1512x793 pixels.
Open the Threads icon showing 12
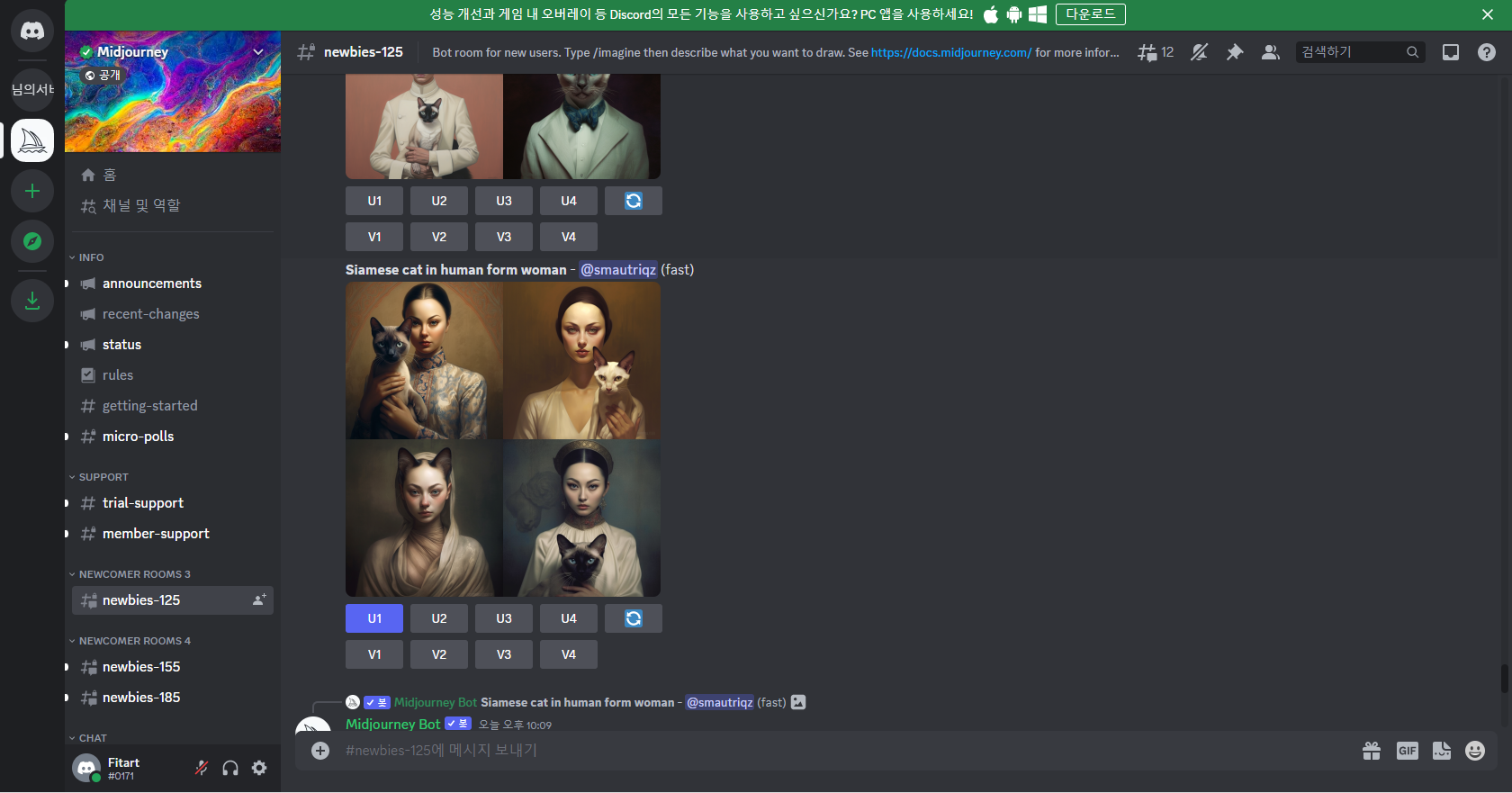pos(1156,52)
